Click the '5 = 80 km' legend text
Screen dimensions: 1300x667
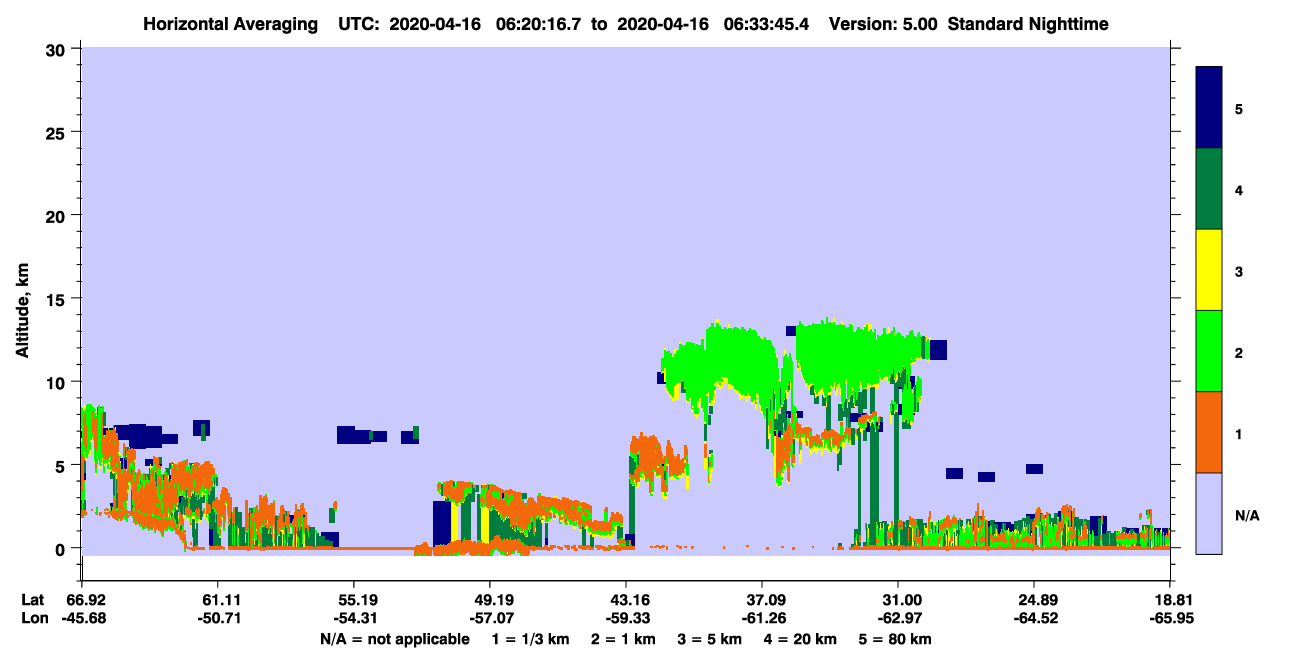tap(895, 639)
